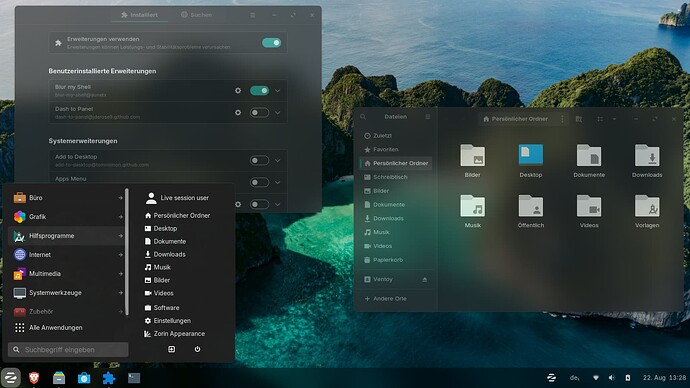Viewport: 690px width, 388px height.
Task: Expand Blur my Shell details chevron
Action: tap(278, 91)
